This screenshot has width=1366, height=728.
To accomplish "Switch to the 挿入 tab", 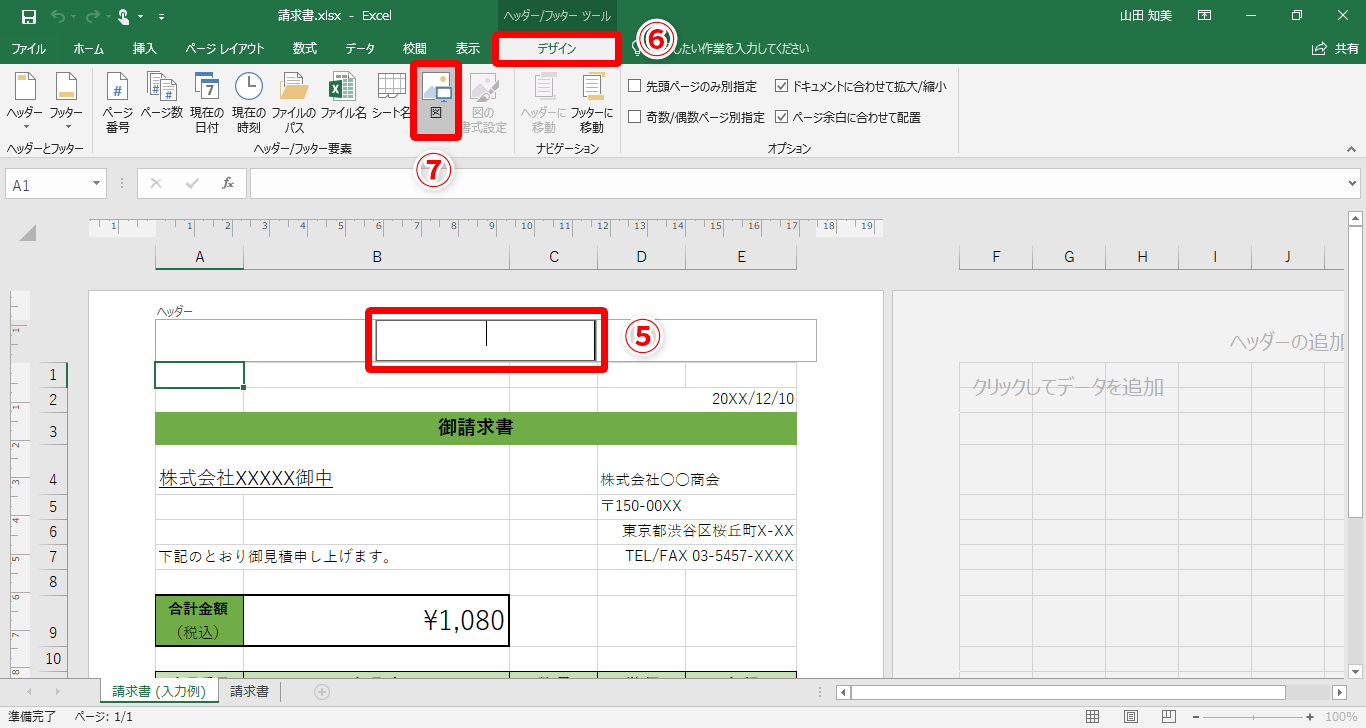I will [x=145, y=48].
